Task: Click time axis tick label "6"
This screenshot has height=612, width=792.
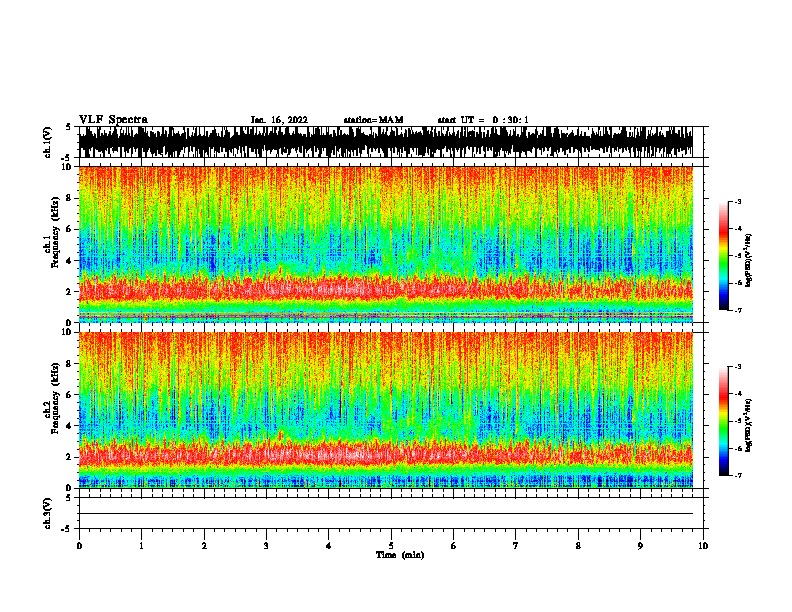Action: click(x=454, y=546)
